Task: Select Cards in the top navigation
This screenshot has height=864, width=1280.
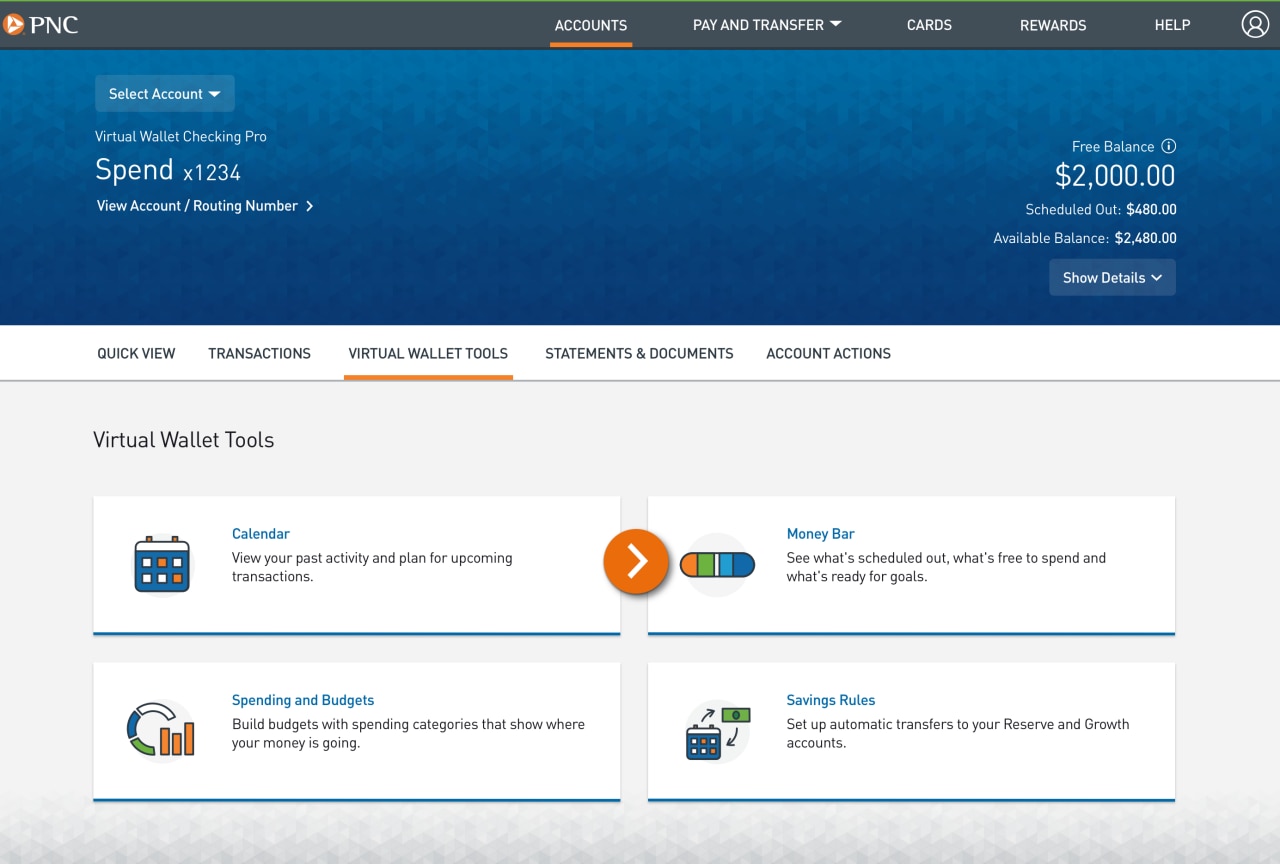Action: (929, 25)
